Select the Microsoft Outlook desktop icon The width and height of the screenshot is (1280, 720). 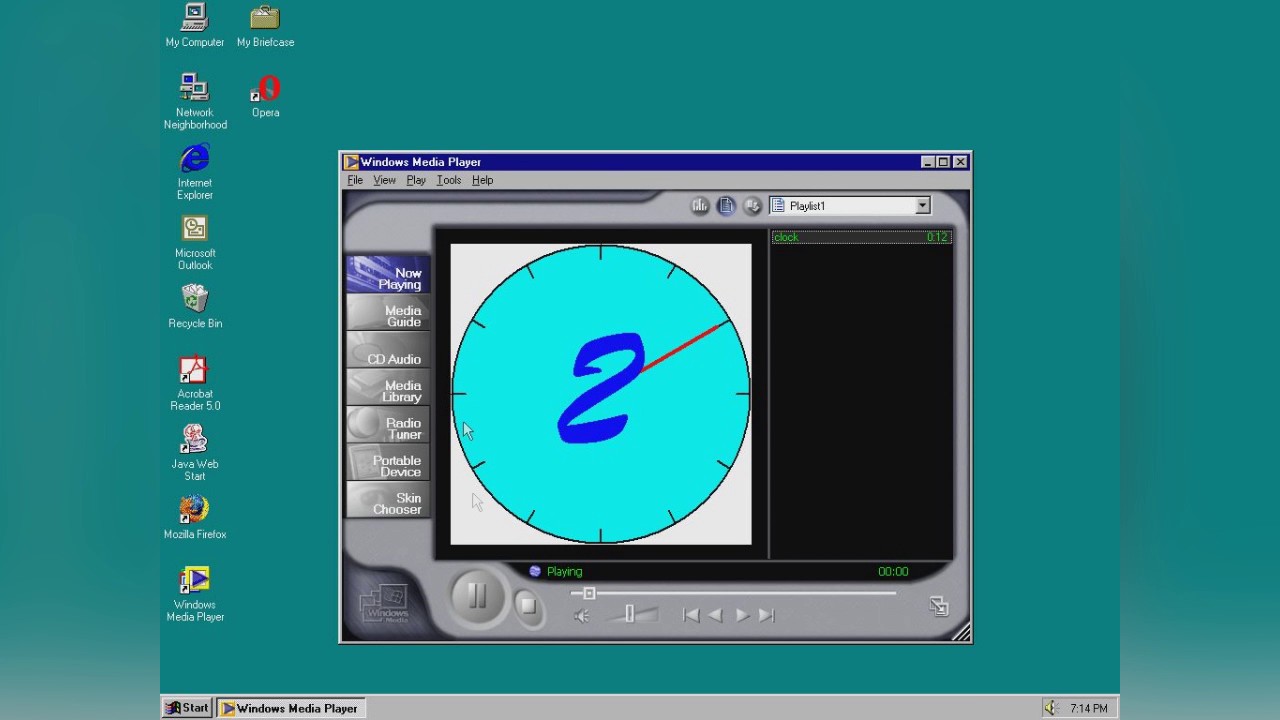click(195, 242)
